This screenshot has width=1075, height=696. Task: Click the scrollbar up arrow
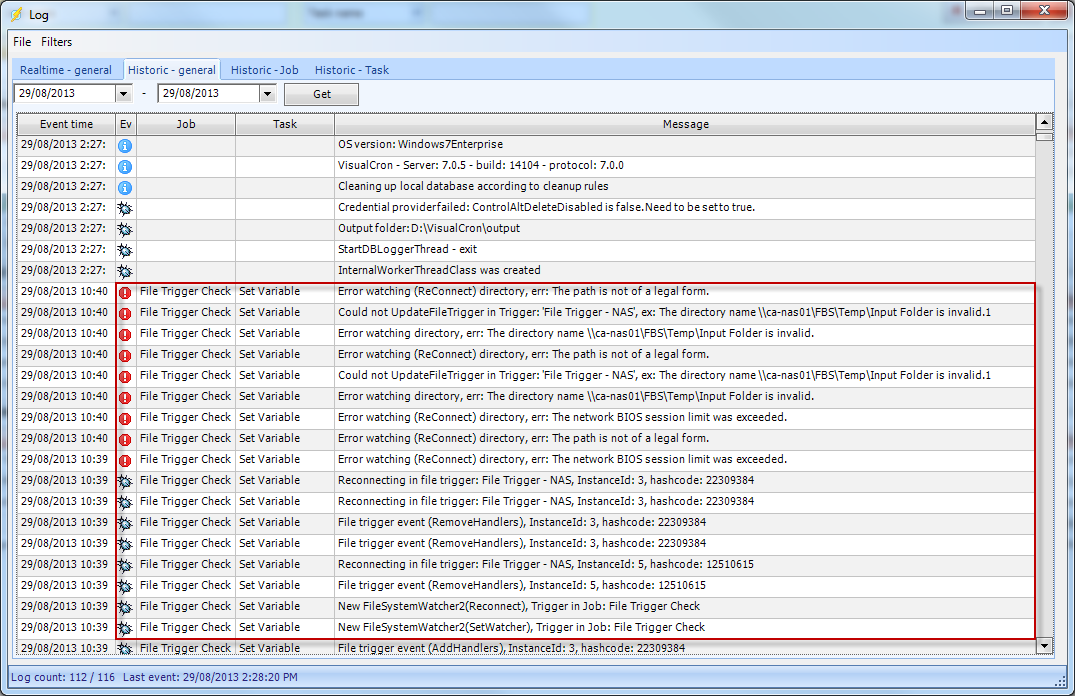pyautogui.click(x=1044, y=122)
